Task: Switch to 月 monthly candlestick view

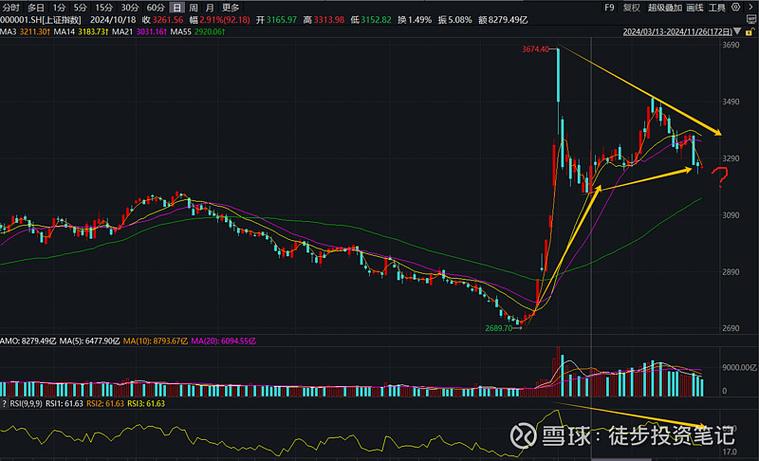Action: click(x=207, y=7)
